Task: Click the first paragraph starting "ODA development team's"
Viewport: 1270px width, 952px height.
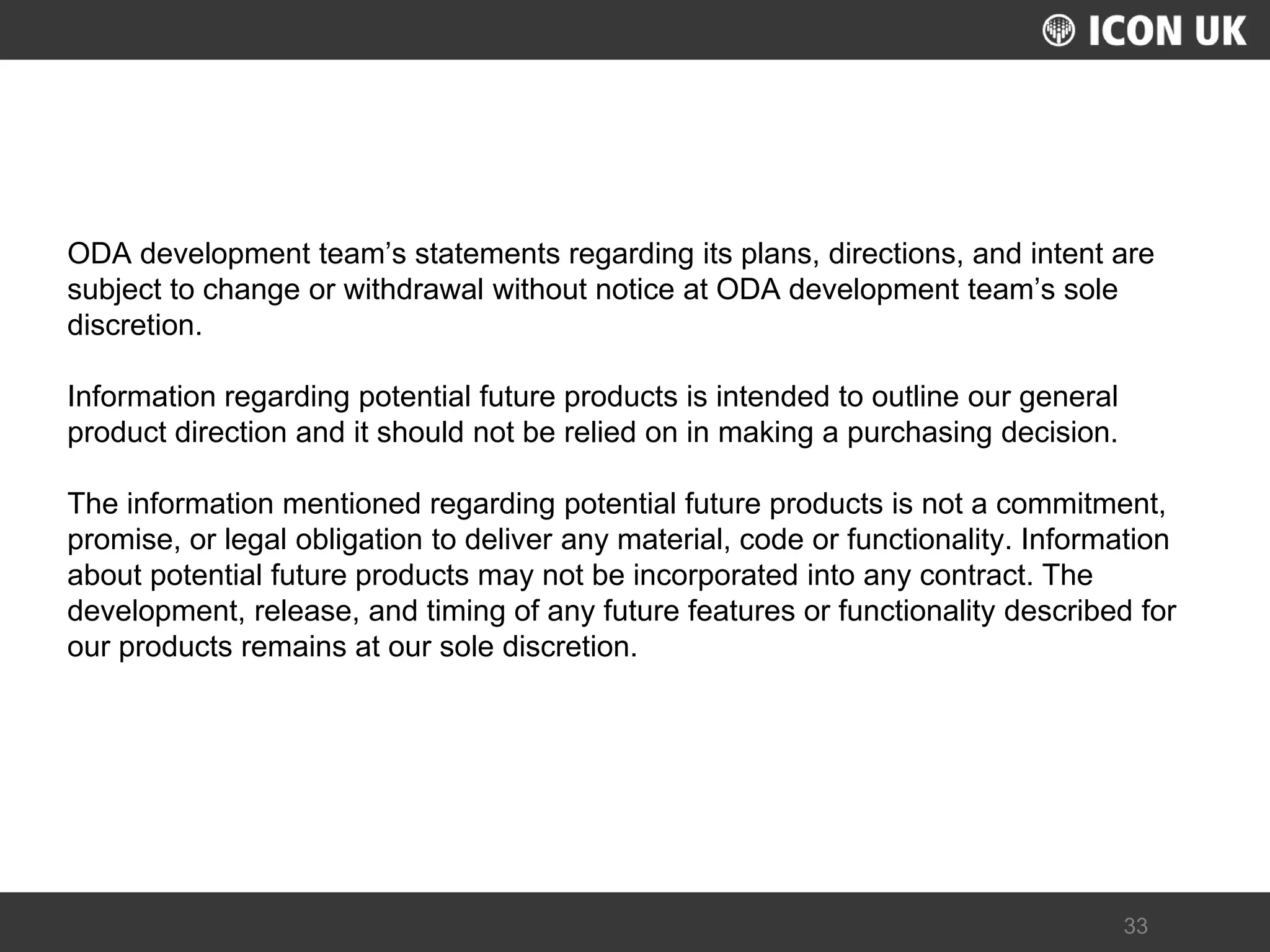Action: coord(611,289)
